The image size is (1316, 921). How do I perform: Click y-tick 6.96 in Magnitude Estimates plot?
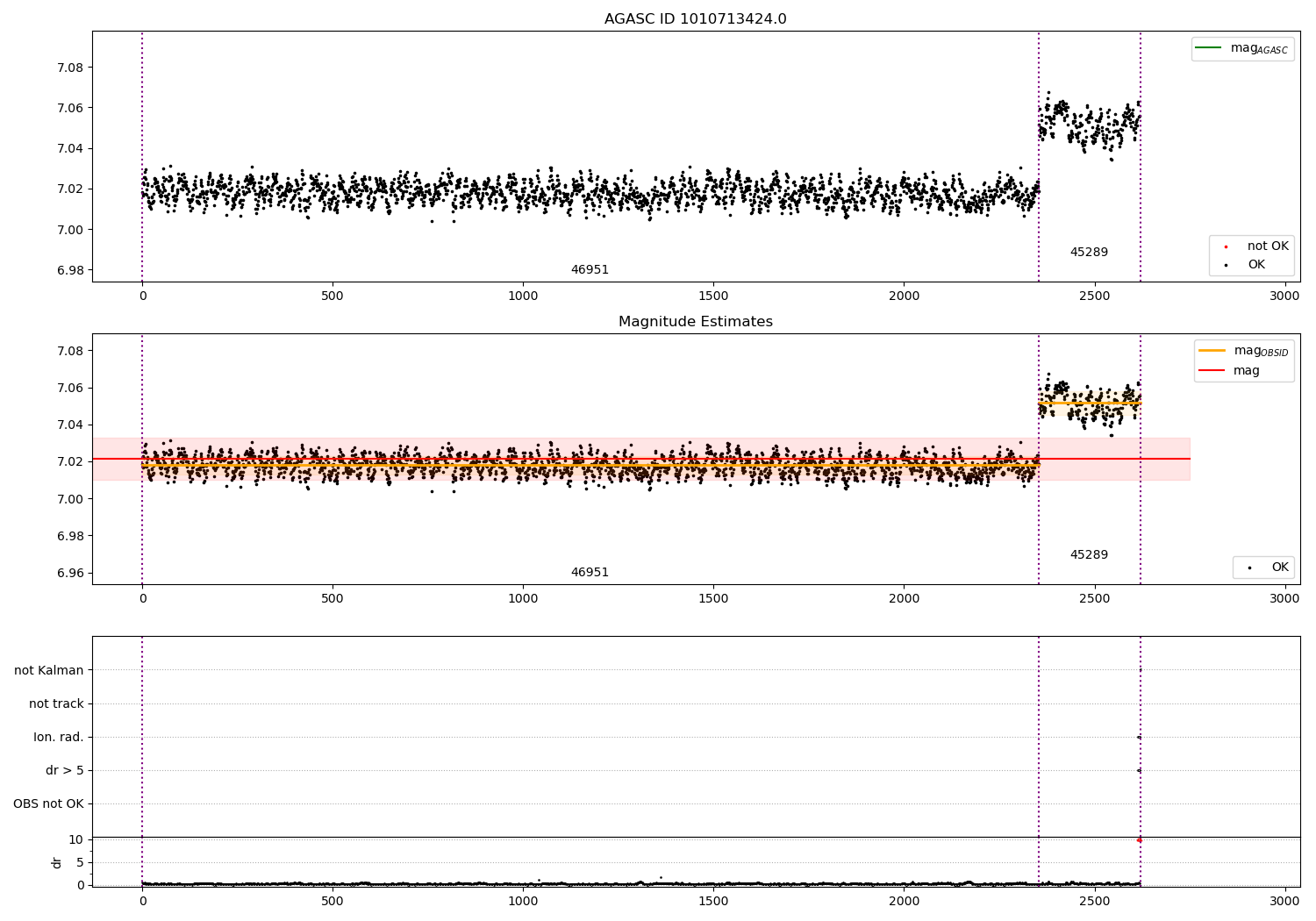70,573
